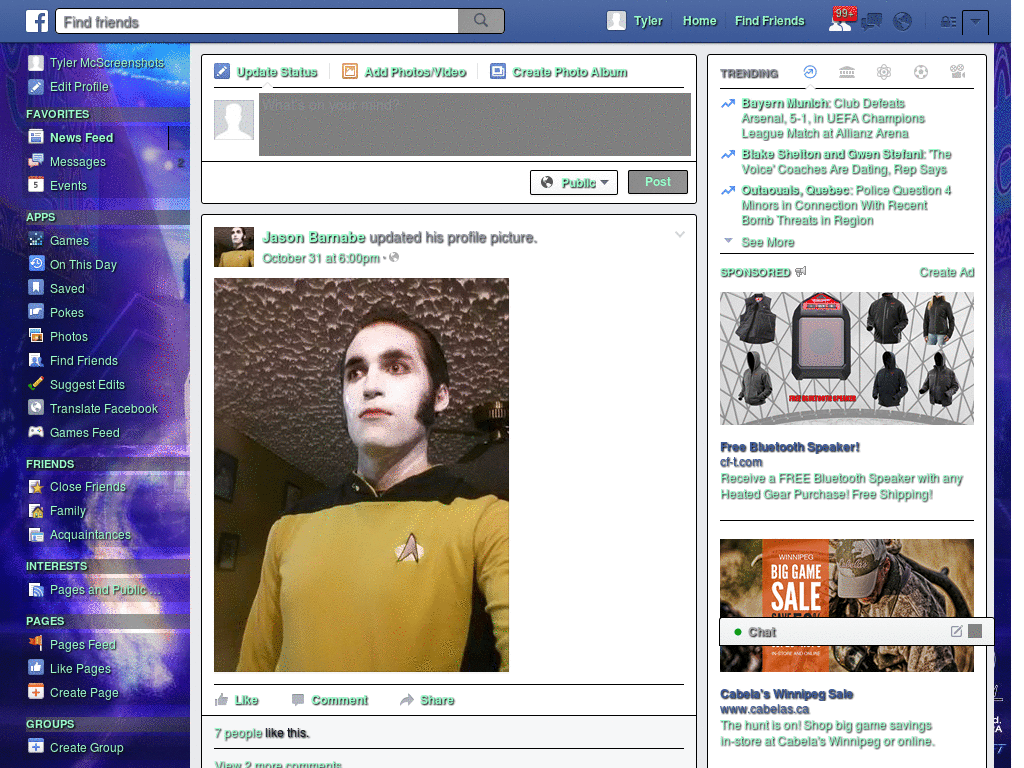
Task: Select the Politics trending icon
Action: pyautogui.click(x=847, y=72)
